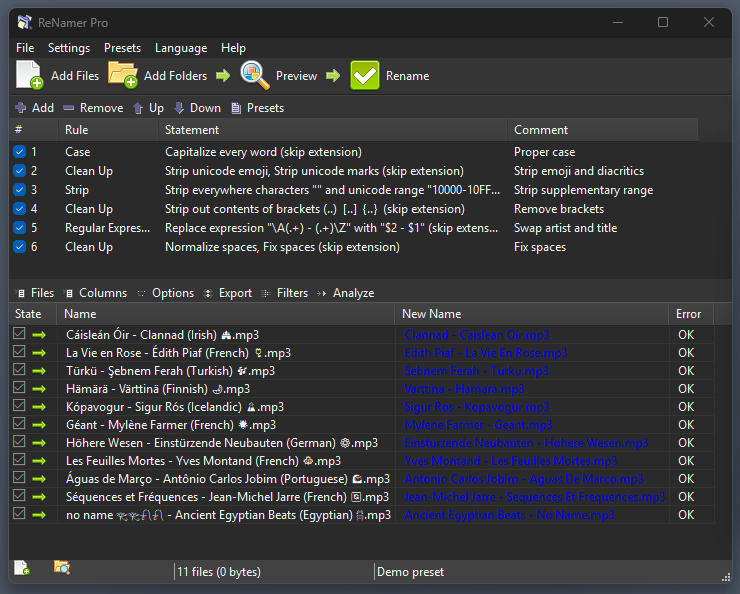
Task: Select the Géant - Mylène Farmer file
Action: point(171,425)
